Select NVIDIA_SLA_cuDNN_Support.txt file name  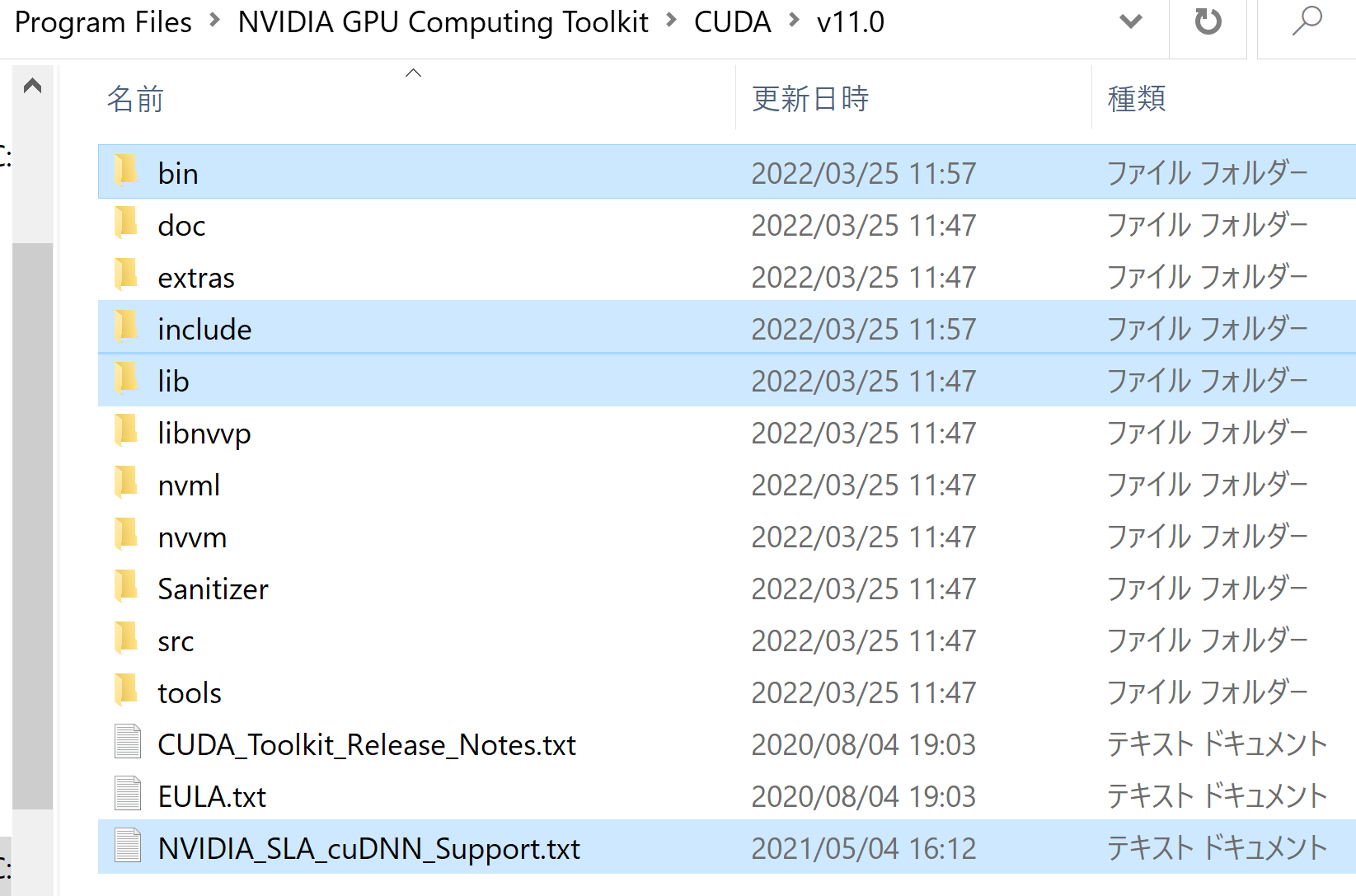pyautogui.click(x=368, y=849)
